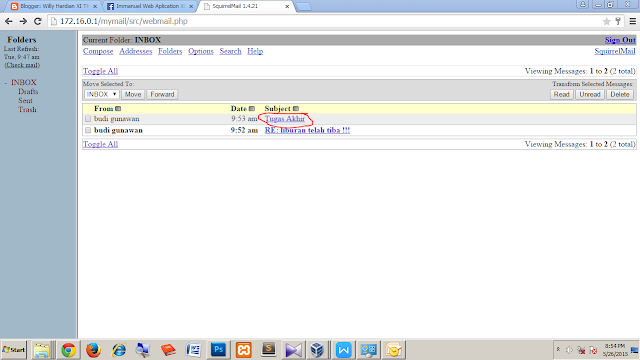
Task: Open the Addresses link
Action: pyautogui.click(x=136, y=51)
